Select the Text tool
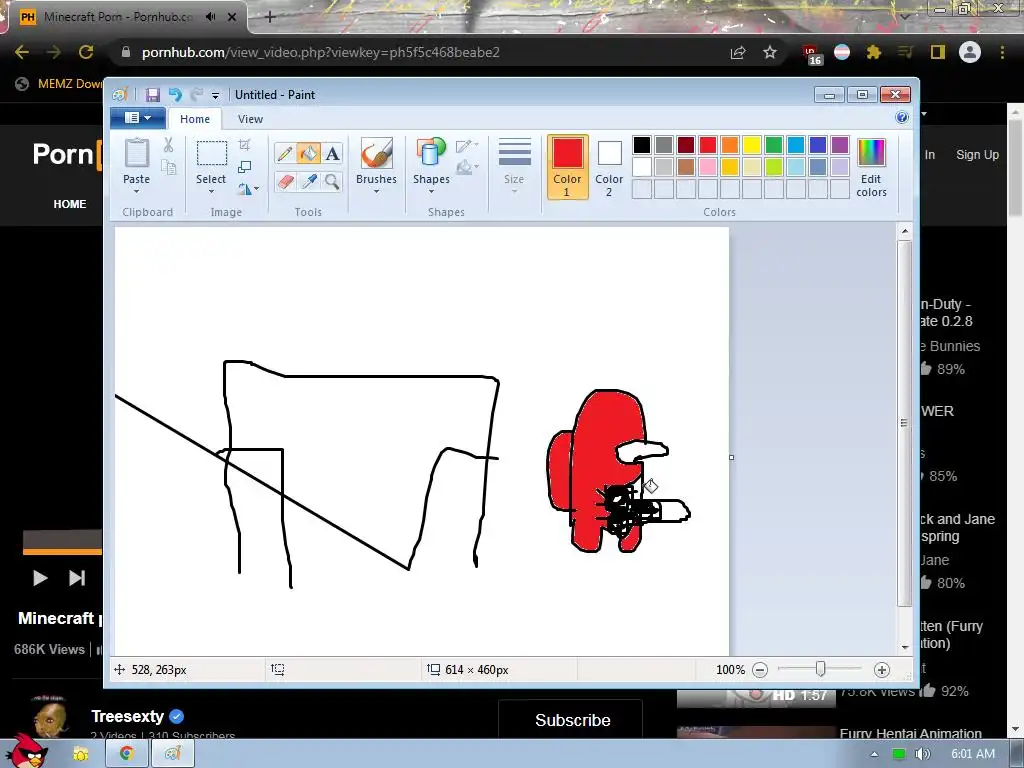The image size is (1024, 768). 332,153
